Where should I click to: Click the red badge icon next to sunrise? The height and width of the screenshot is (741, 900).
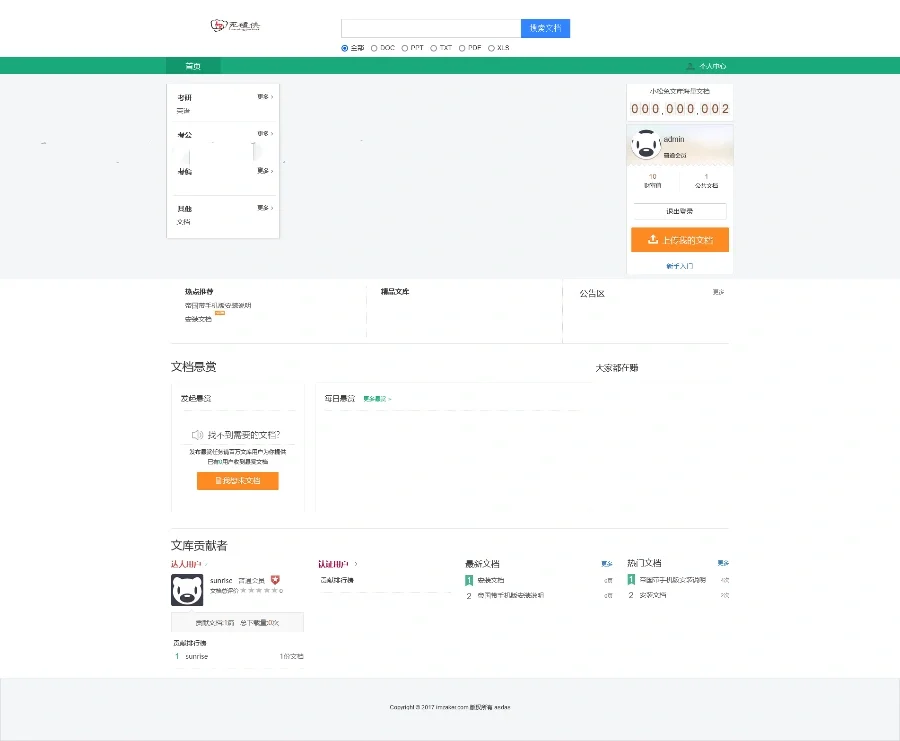point(275,580)
